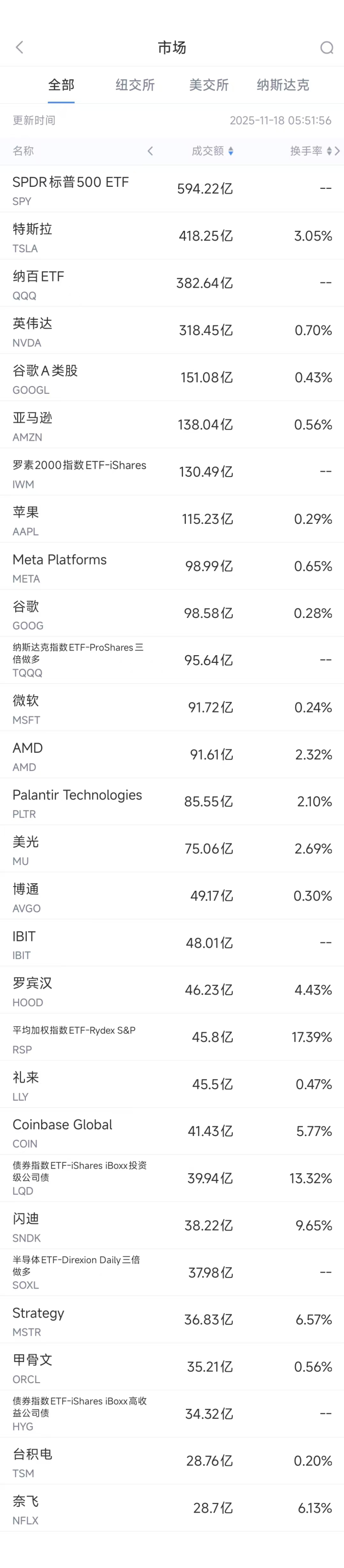The height and width of the screenshot is (1568, 344).
Task: Switch to the 纽交所 tab
Action: 135,85
